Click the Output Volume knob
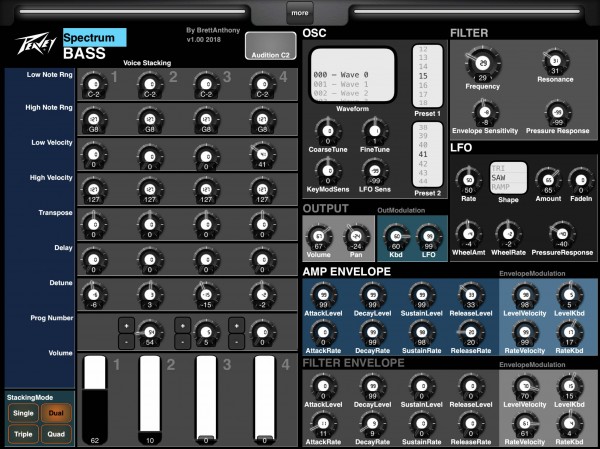 pos(319,238)
